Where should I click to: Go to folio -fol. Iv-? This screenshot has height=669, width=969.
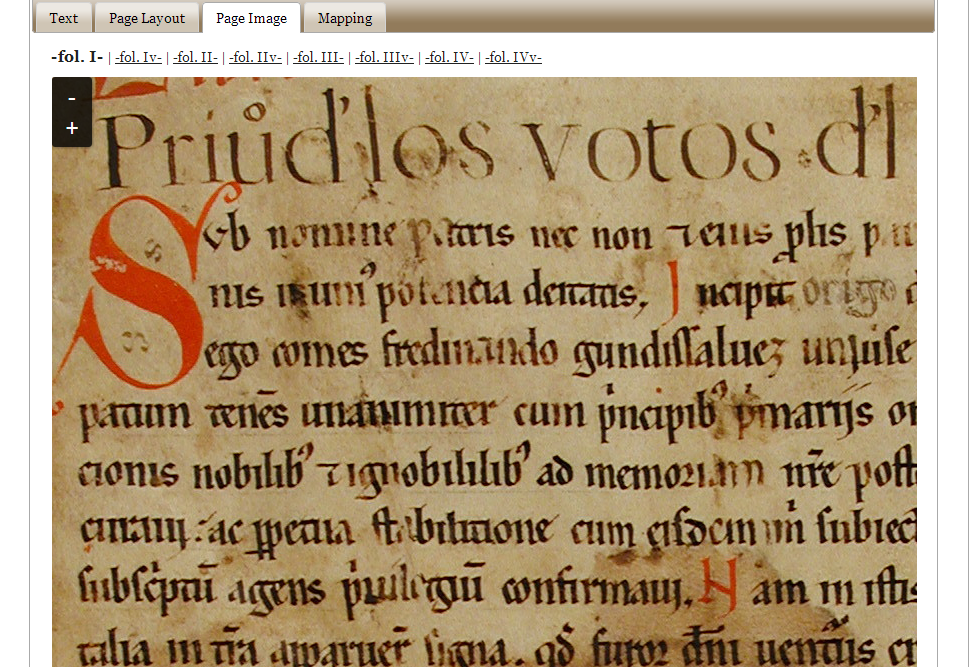pos(138,57)
